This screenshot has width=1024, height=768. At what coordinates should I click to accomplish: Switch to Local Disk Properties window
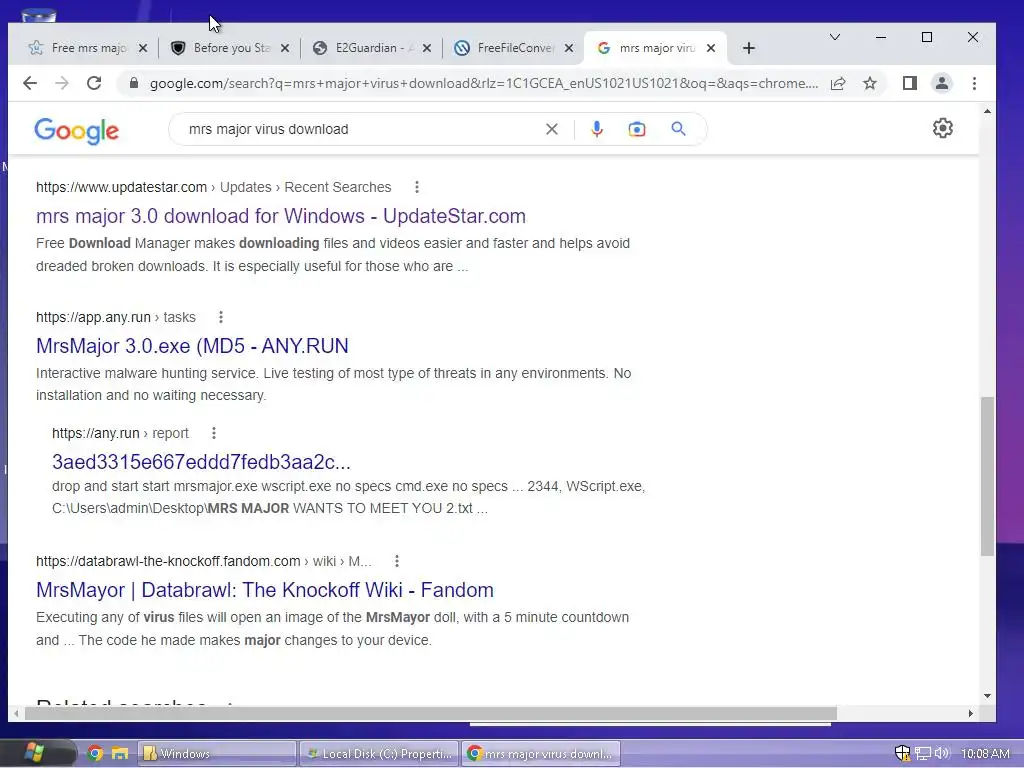coord(380,754)
